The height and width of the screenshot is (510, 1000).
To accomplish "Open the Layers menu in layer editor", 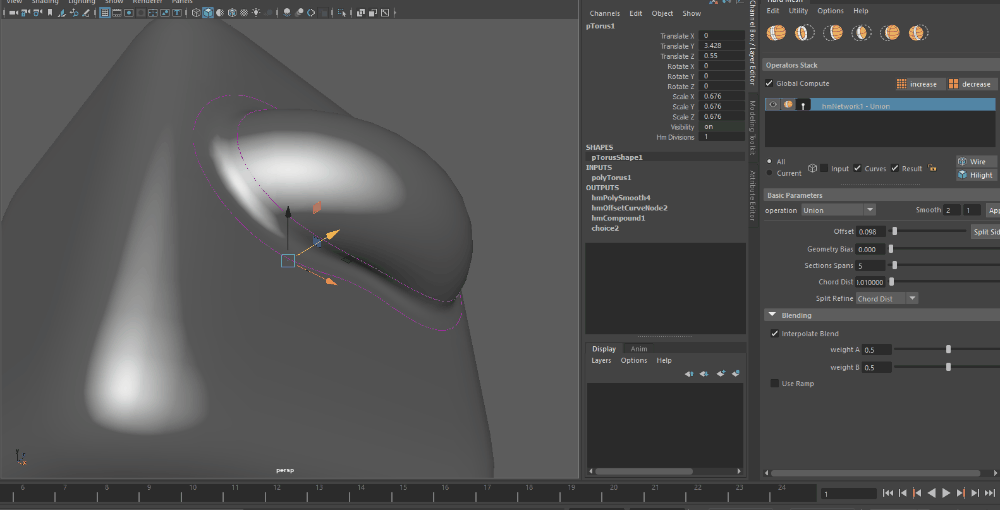I will [x=601, y=360].
